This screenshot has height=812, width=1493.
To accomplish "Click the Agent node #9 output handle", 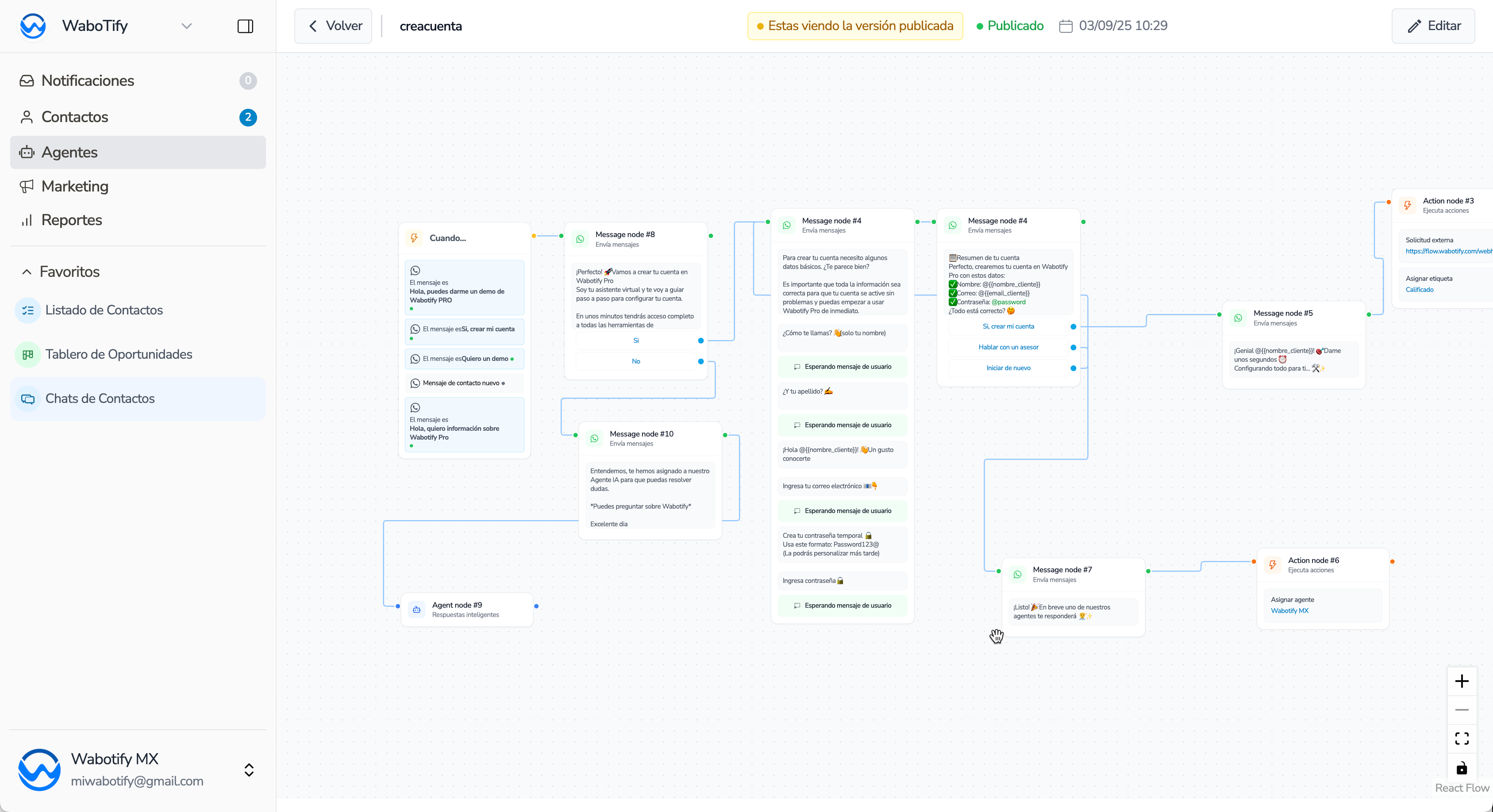I will [537, 606].
